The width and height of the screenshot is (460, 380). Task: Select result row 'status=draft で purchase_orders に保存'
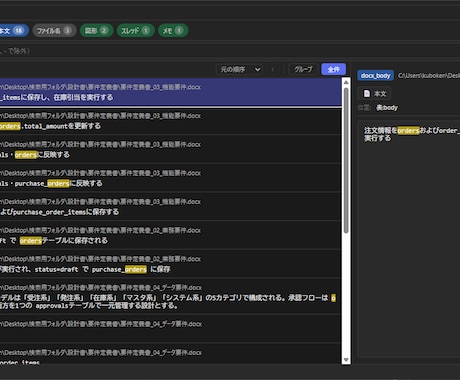(x=171, y=265)
